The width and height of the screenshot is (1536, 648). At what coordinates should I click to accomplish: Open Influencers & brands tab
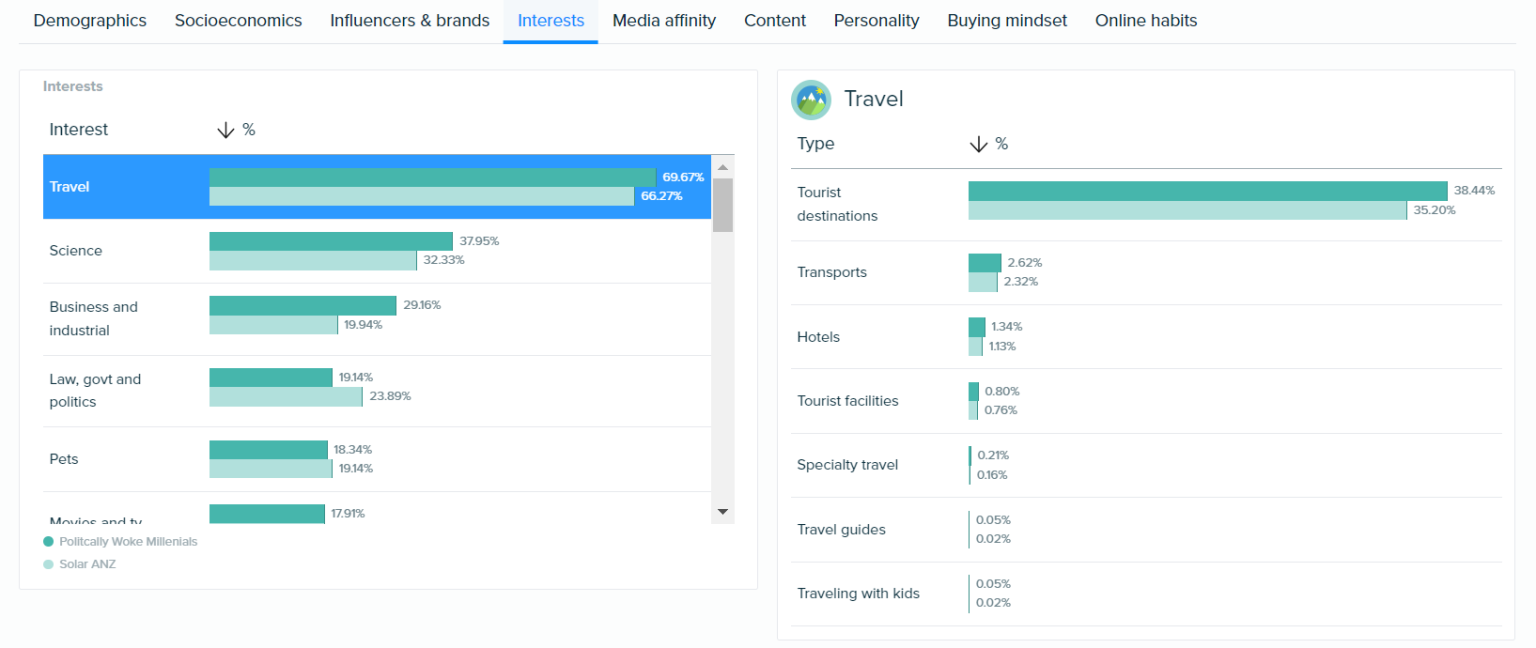pos(410,20)
